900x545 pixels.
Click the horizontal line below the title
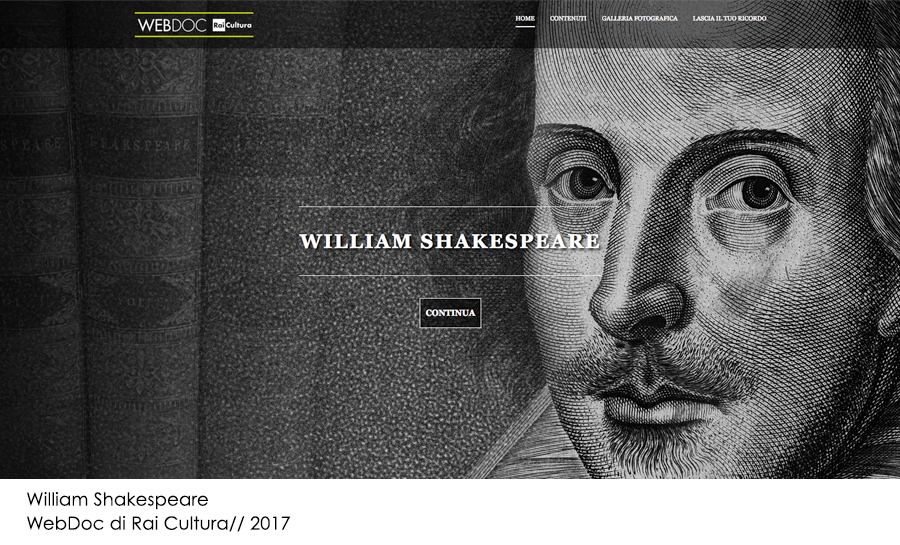pyautogui.click(x=450, y=275)
